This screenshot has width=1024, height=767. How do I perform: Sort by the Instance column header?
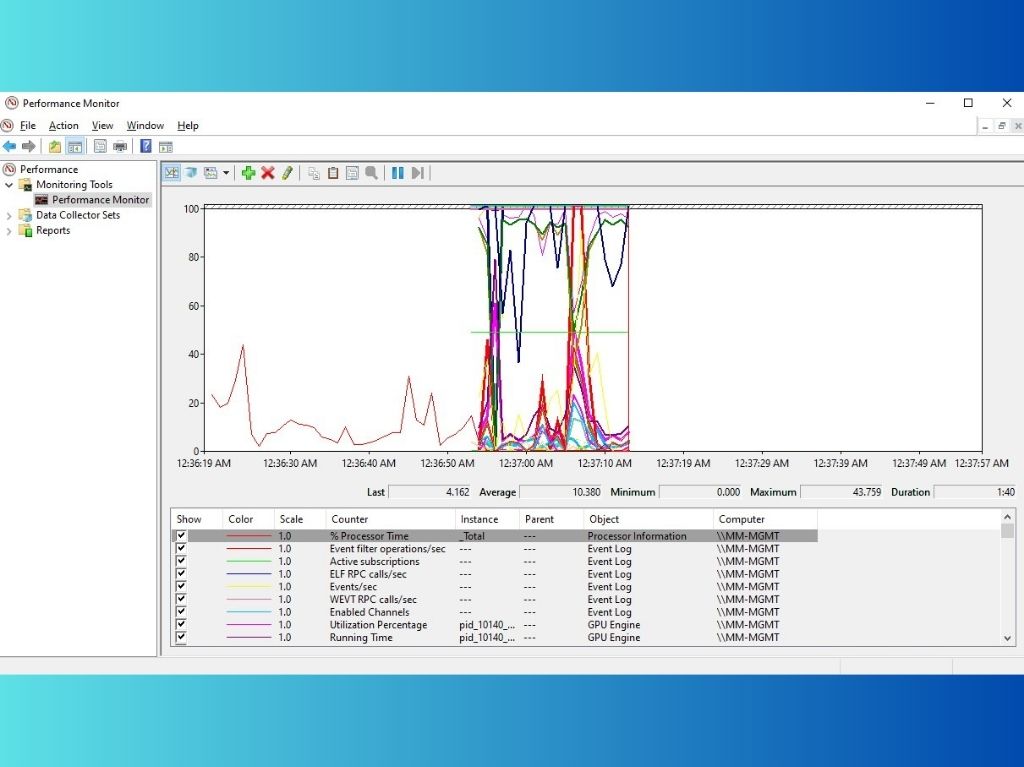click(487, 519)
